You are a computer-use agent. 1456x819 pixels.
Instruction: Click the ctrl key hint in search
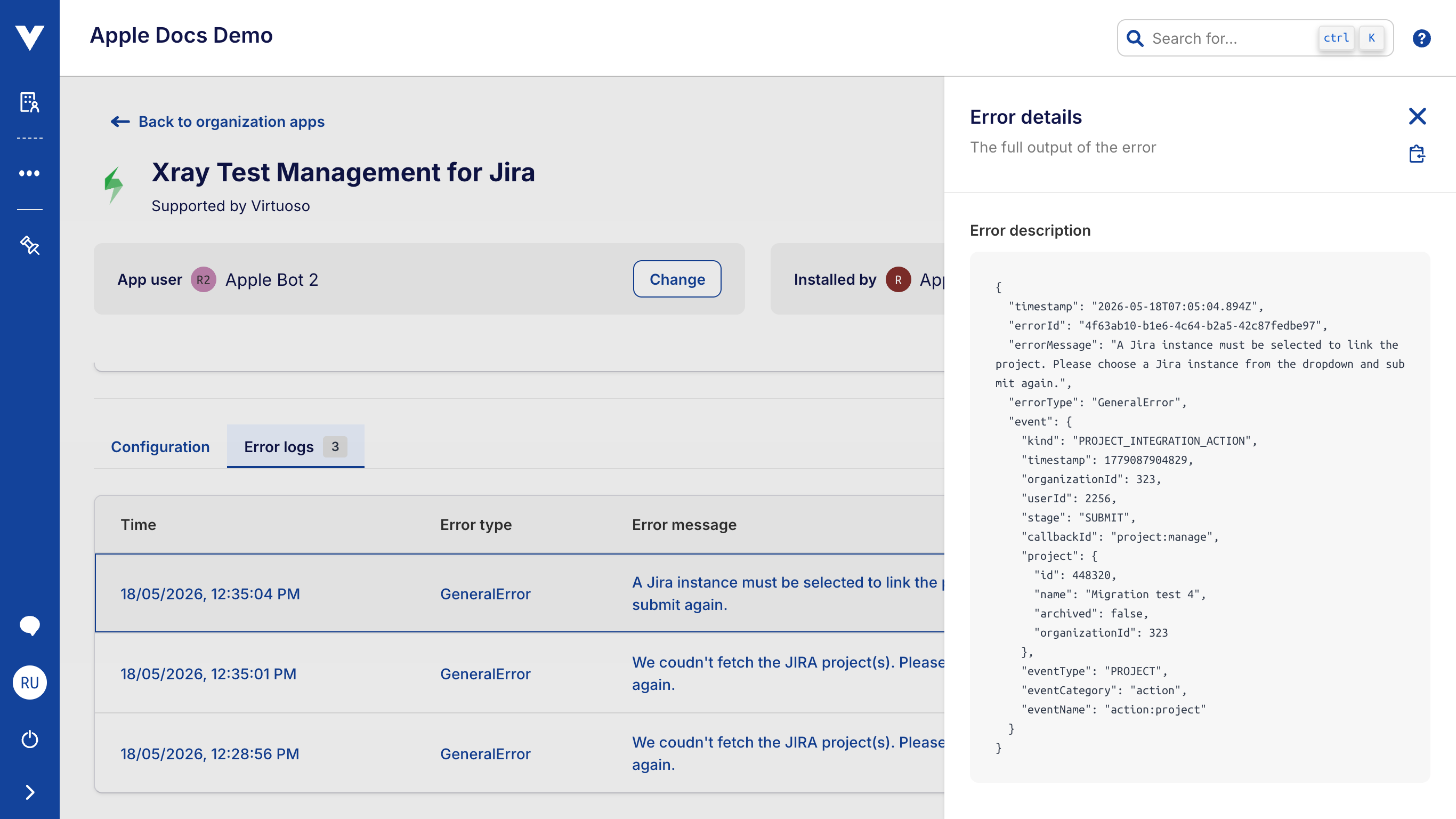[1336, 38]
